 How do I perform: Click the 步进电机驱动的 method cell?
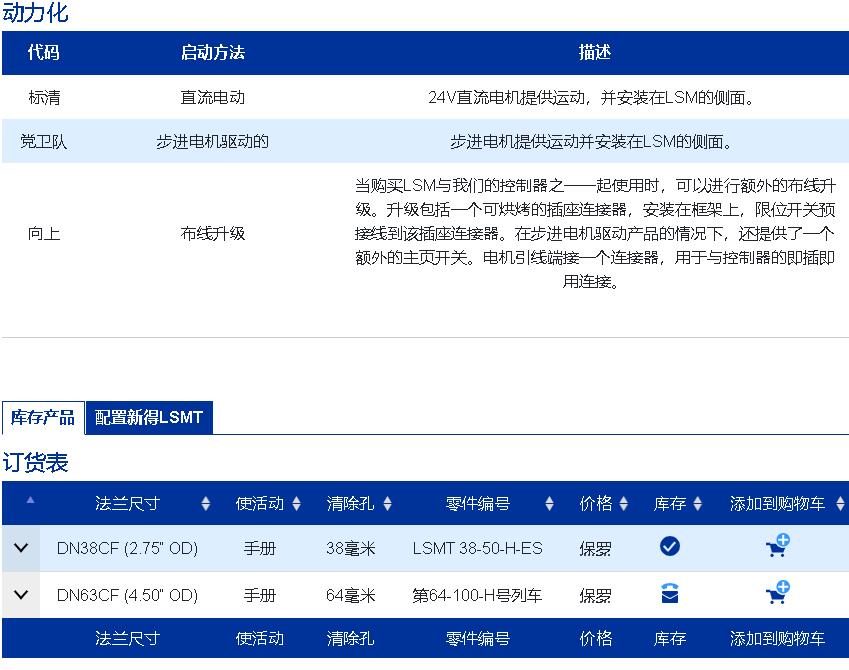(212, 141)
